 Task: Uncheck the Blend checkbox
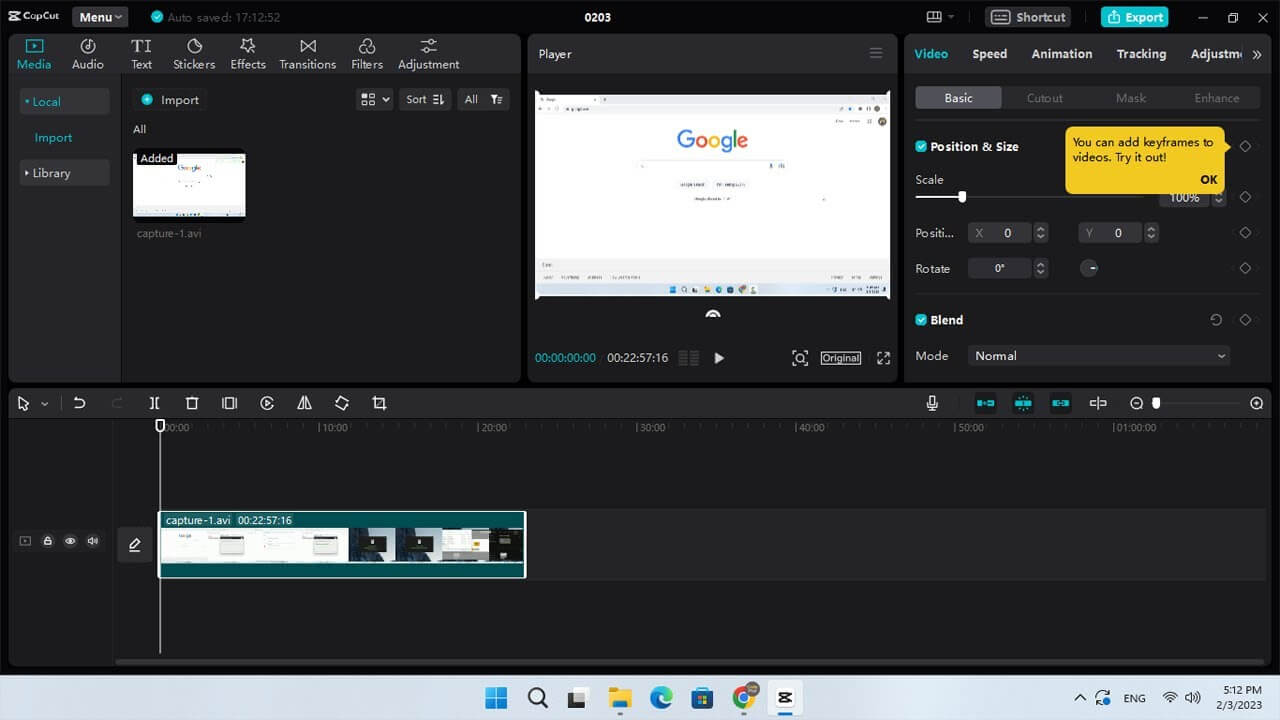tap(921, 320)
